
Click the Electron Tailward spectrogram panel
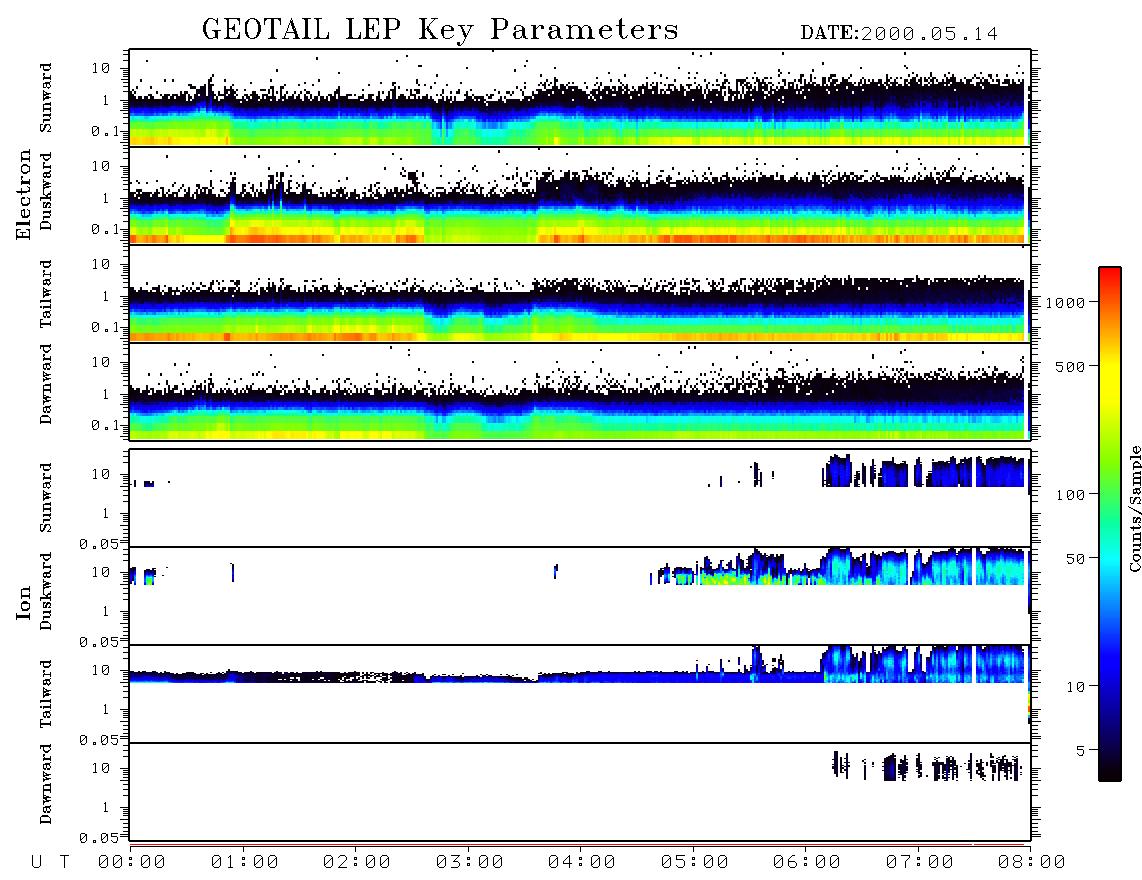580,294
